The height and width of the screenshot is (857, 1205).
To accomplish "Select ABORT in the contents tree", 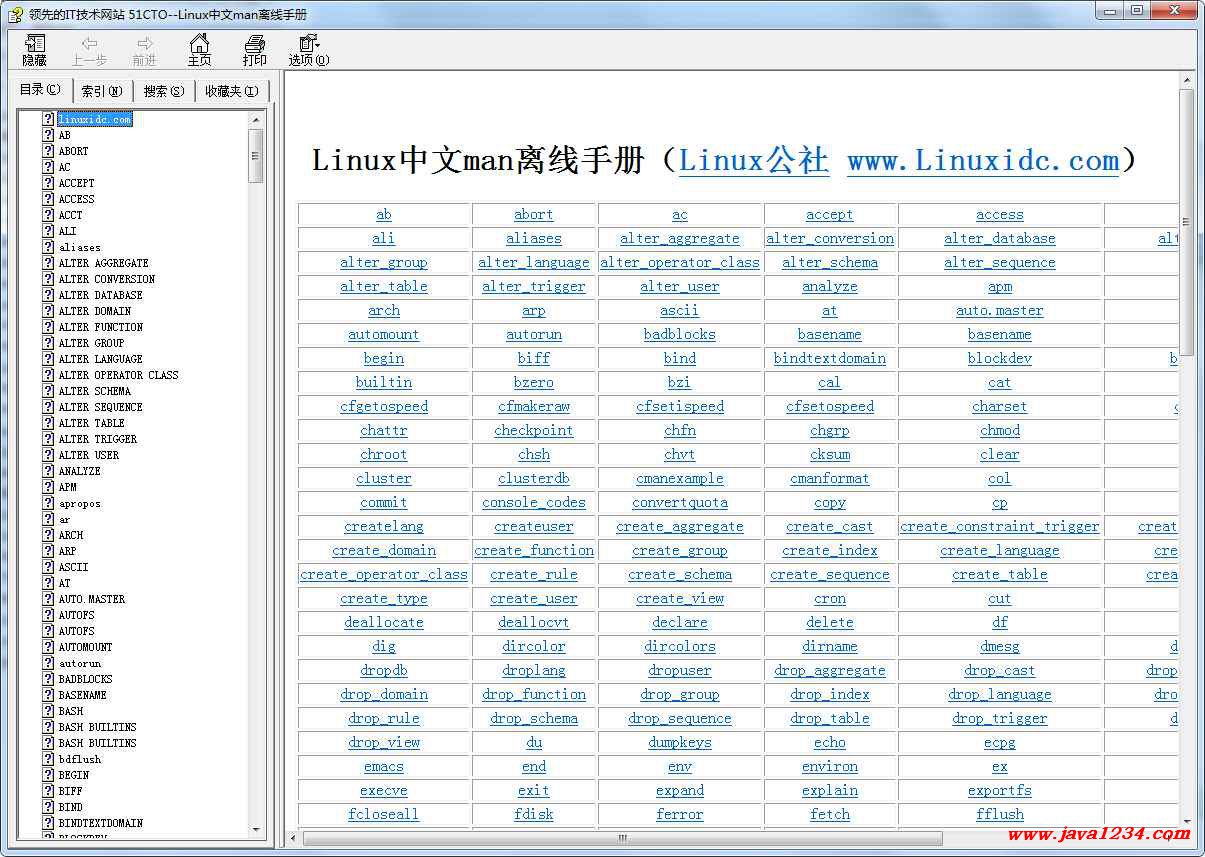I will point(73,151).
